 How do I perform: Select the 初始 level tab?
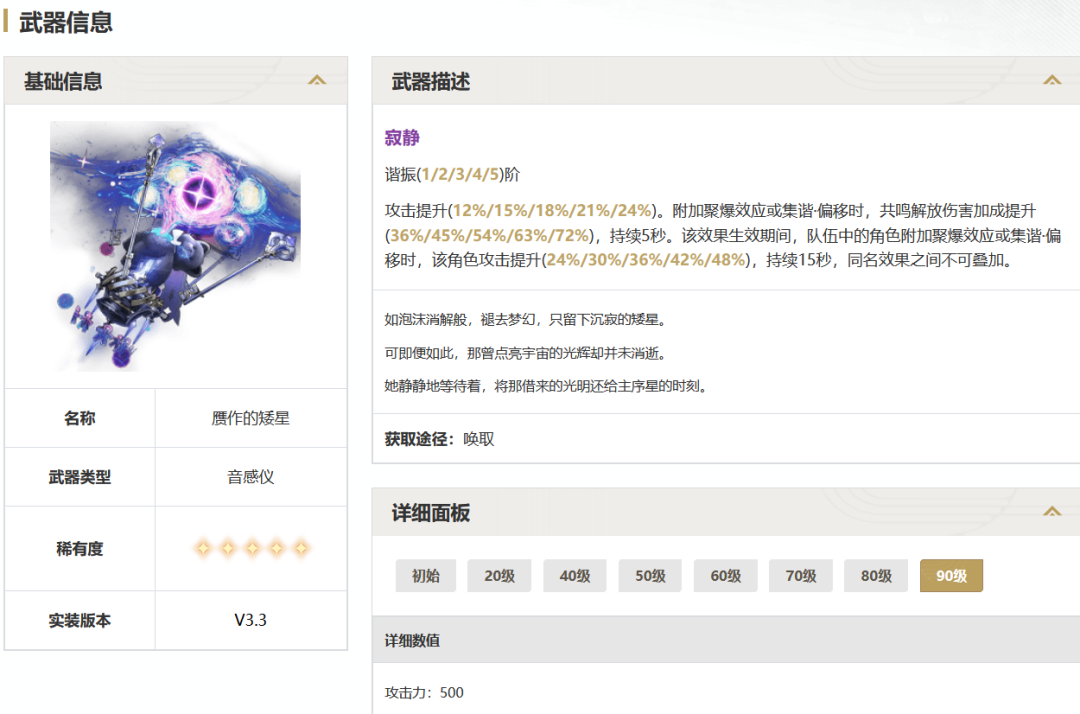tap(426, 576)
